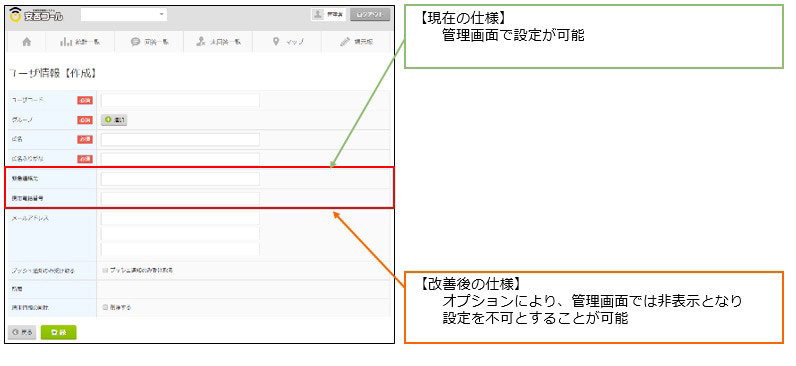Click the green register button
796x366 pixels.
pos(58,332)
